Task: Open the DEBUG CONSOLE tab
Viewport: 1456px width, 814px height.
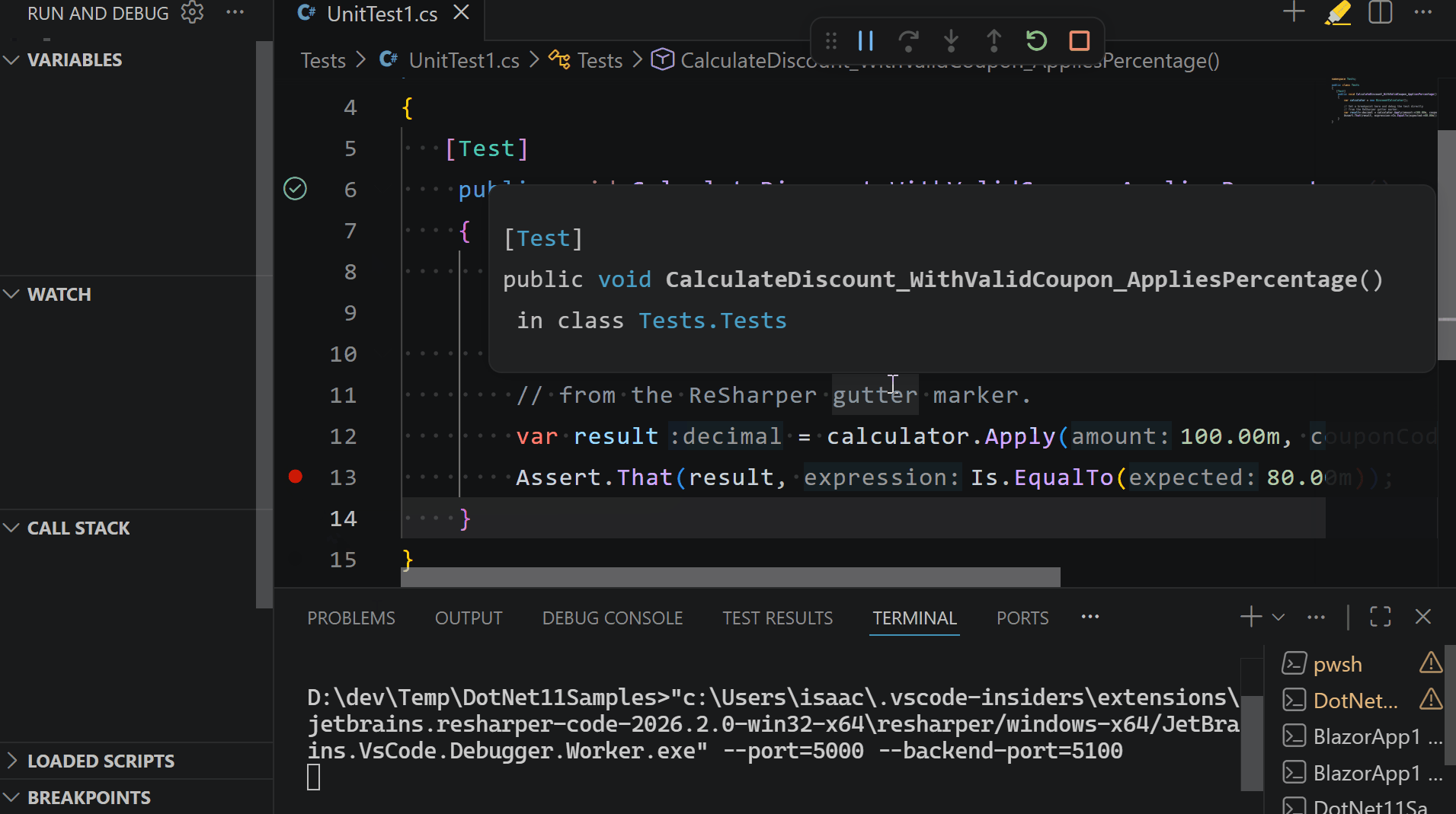Action: tap(613, 618)
